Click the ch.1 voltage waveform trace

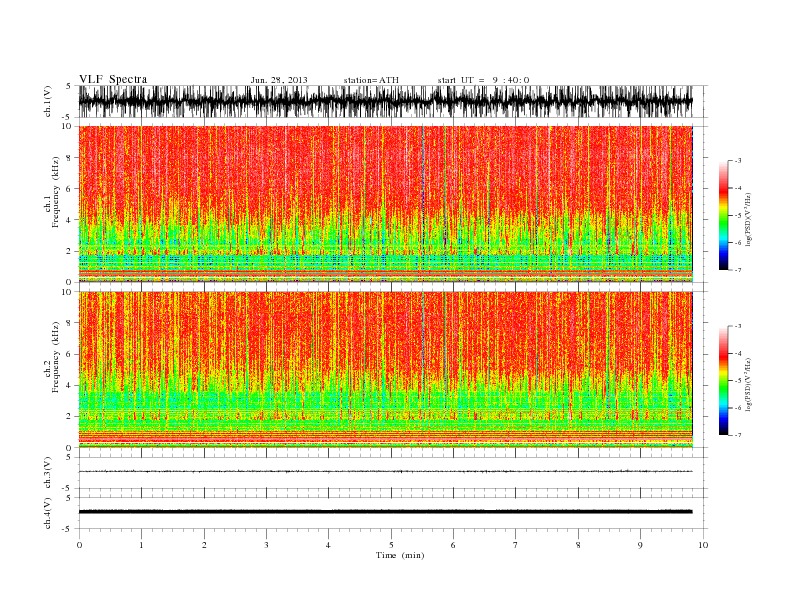[x=385, y=101]
